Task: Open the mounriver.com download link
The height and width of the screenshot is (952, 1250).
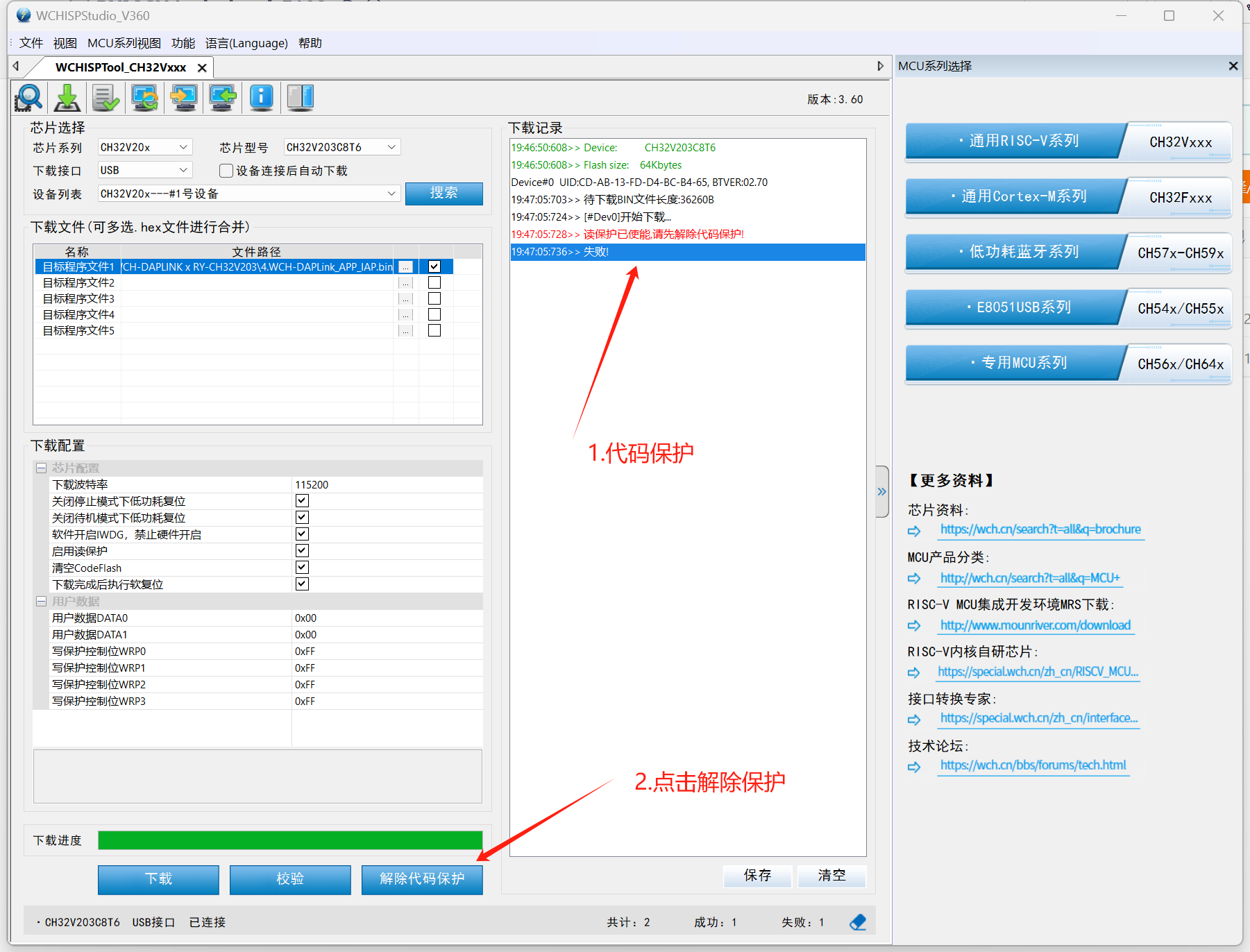Action: click(x=1035, y=625)
